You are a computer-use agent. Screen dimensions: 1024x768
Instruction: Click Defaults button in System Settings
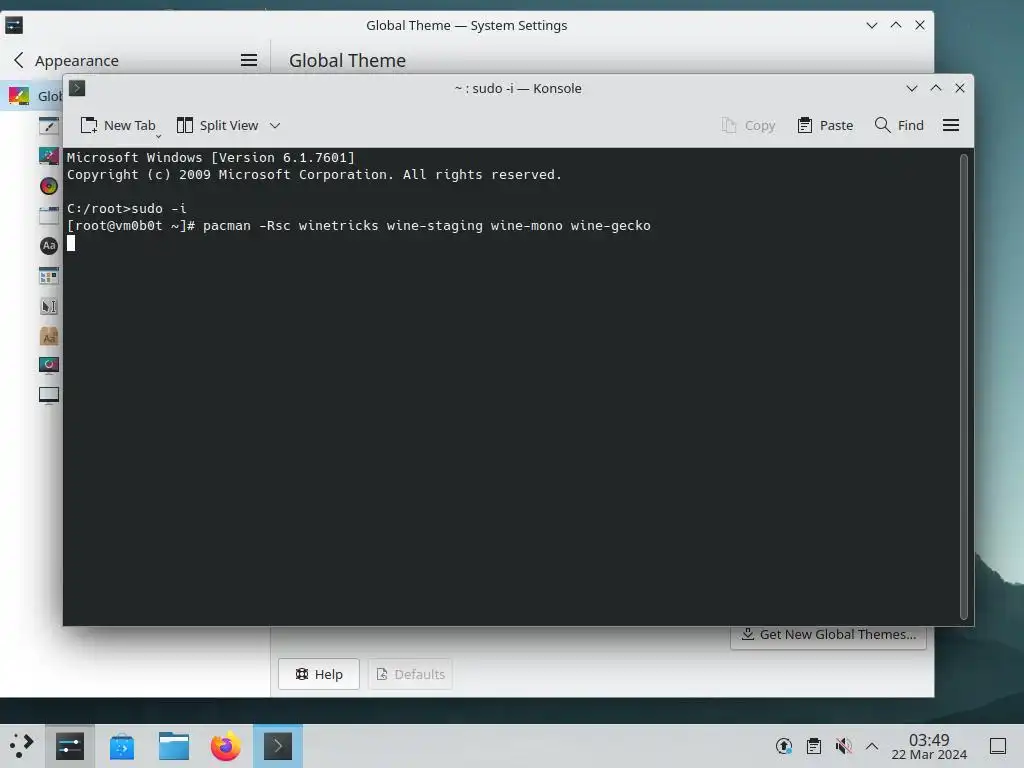410,674
